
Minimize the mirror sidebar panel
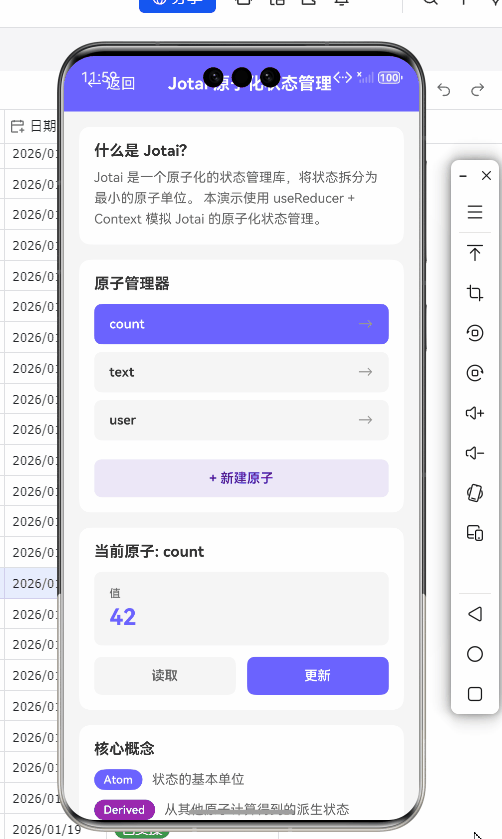coord(463,176)
